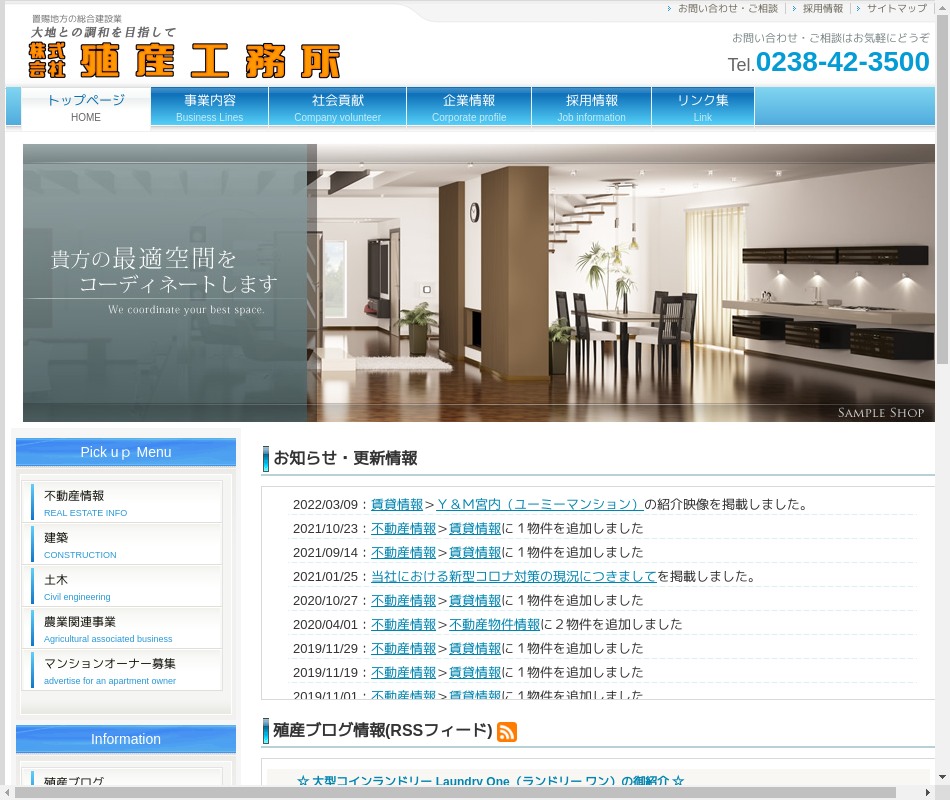950x800 pixels.
Task: Open the 事業内容 Business Lines tab
Action: pos(210,107)
